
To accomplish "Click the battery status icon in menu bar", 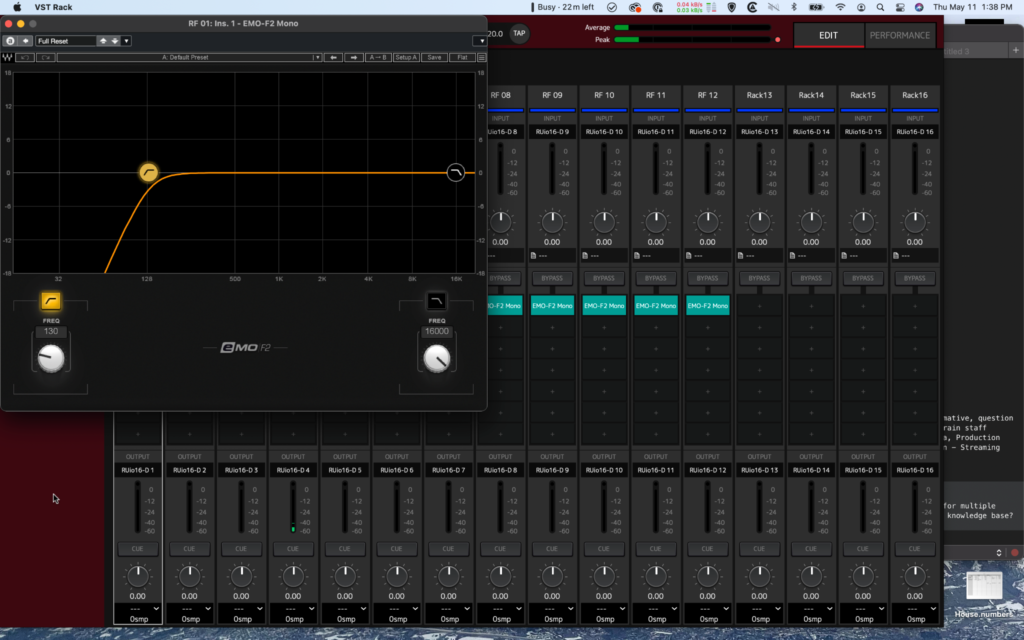I will coord(816,7).
